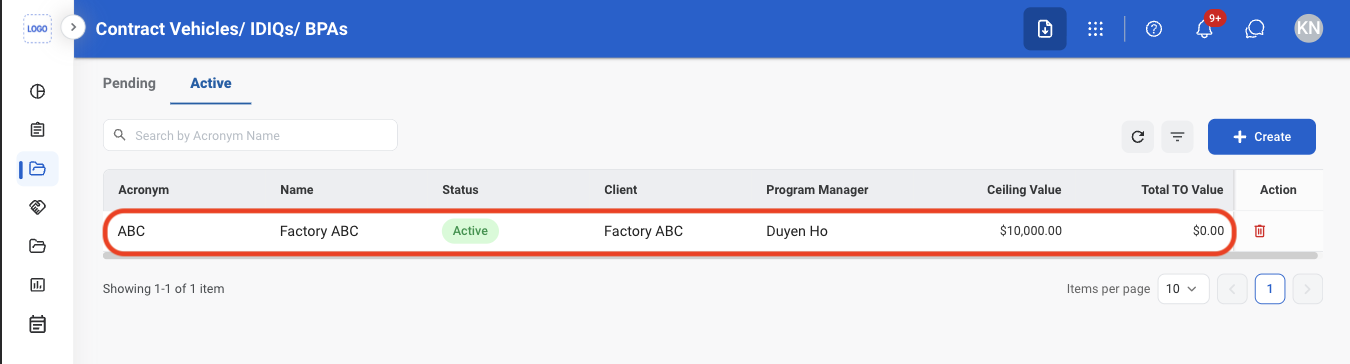
Task: Open the active open-folder sidebar icon
Action: 38,169
